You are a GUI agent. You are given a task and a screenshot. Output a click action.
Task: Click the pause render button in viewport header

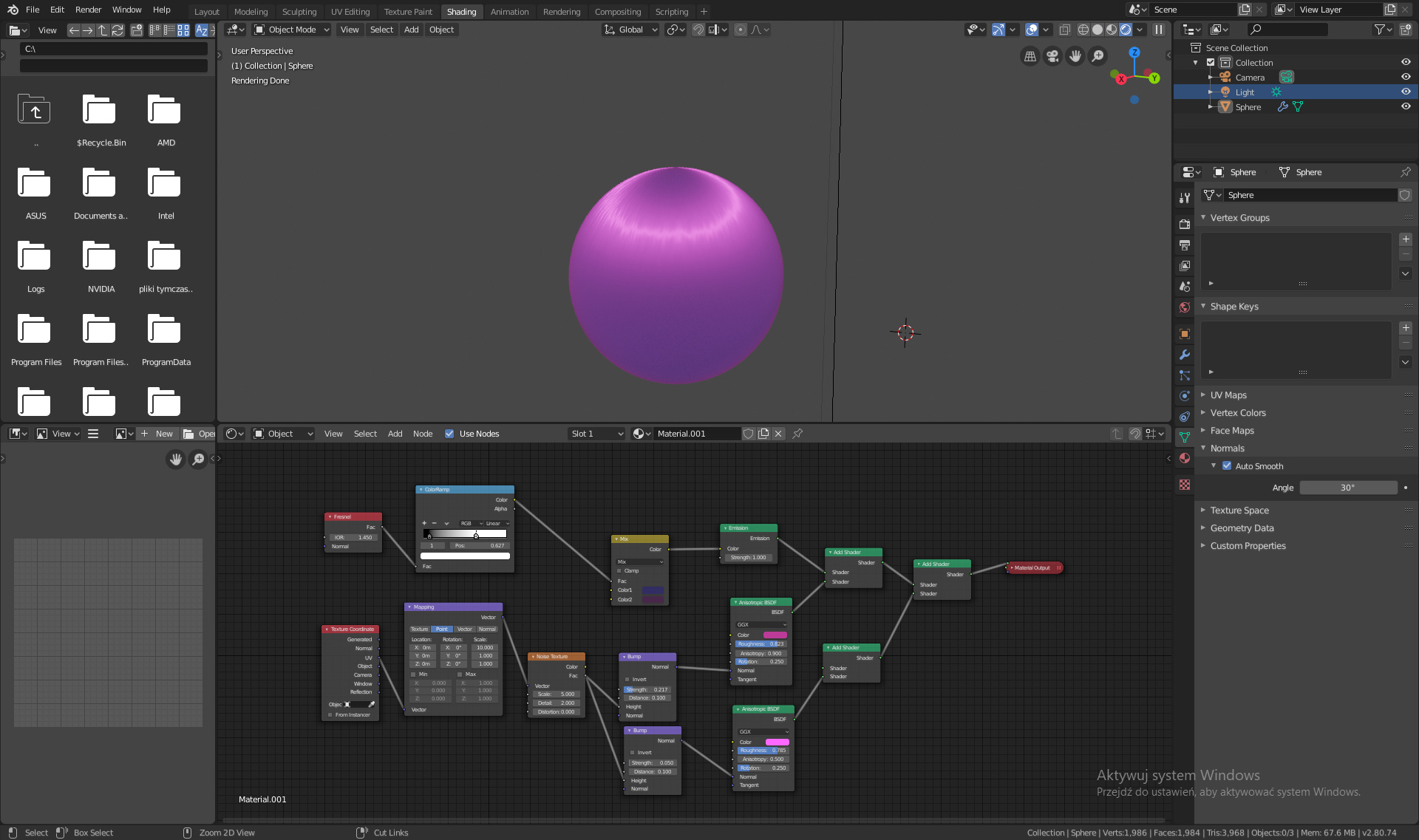click(x=1158, y=30)
